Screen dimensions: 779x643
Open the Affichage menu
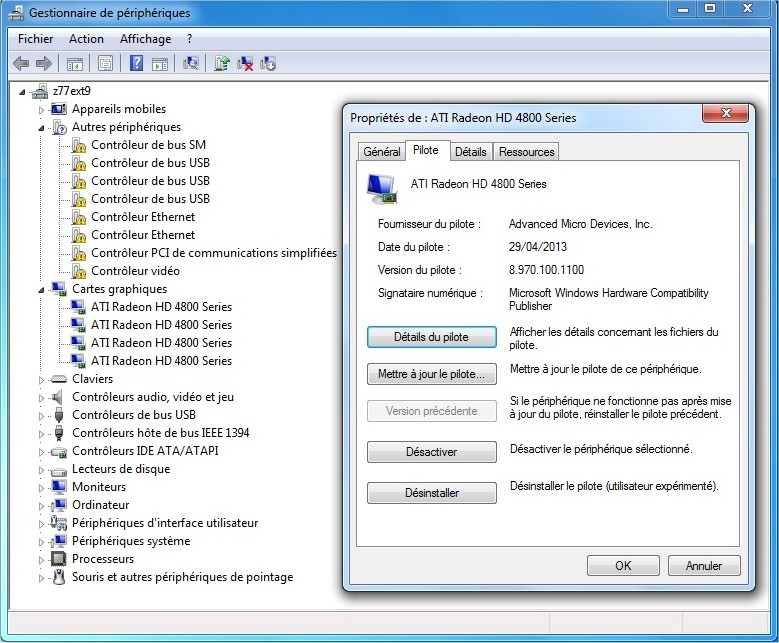tap(146, 39)
